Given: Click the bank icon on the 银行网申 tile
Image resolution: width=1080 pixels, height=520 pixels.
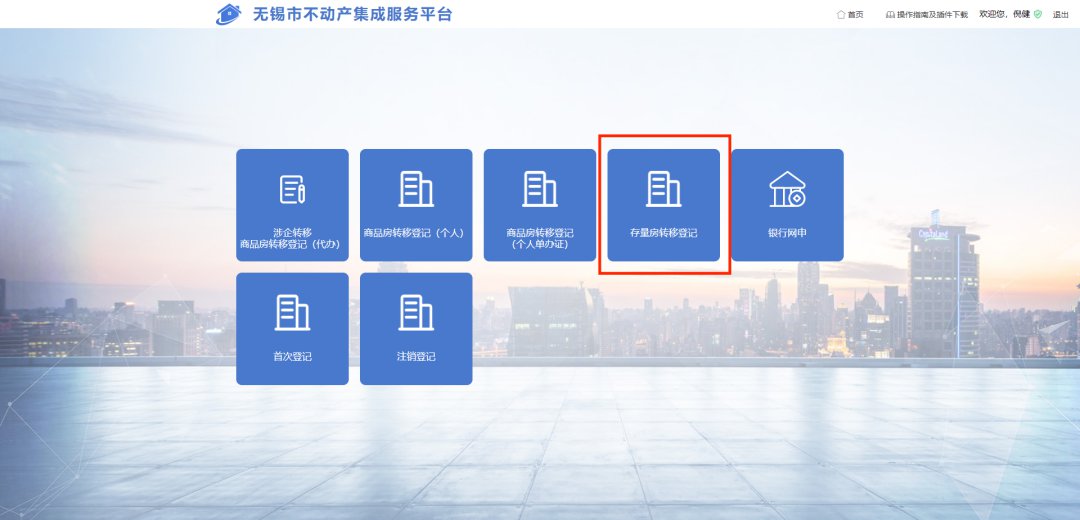Looking at the screenshot, I should click(x=787, y=189).
